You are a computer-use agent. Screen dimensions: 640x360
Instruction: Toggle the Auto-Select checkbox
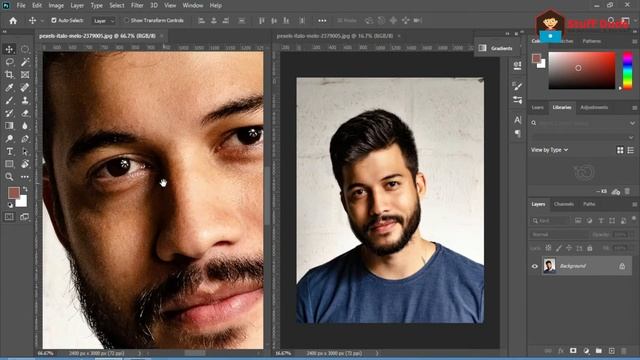pyautogui.click(x=53, y=20)
